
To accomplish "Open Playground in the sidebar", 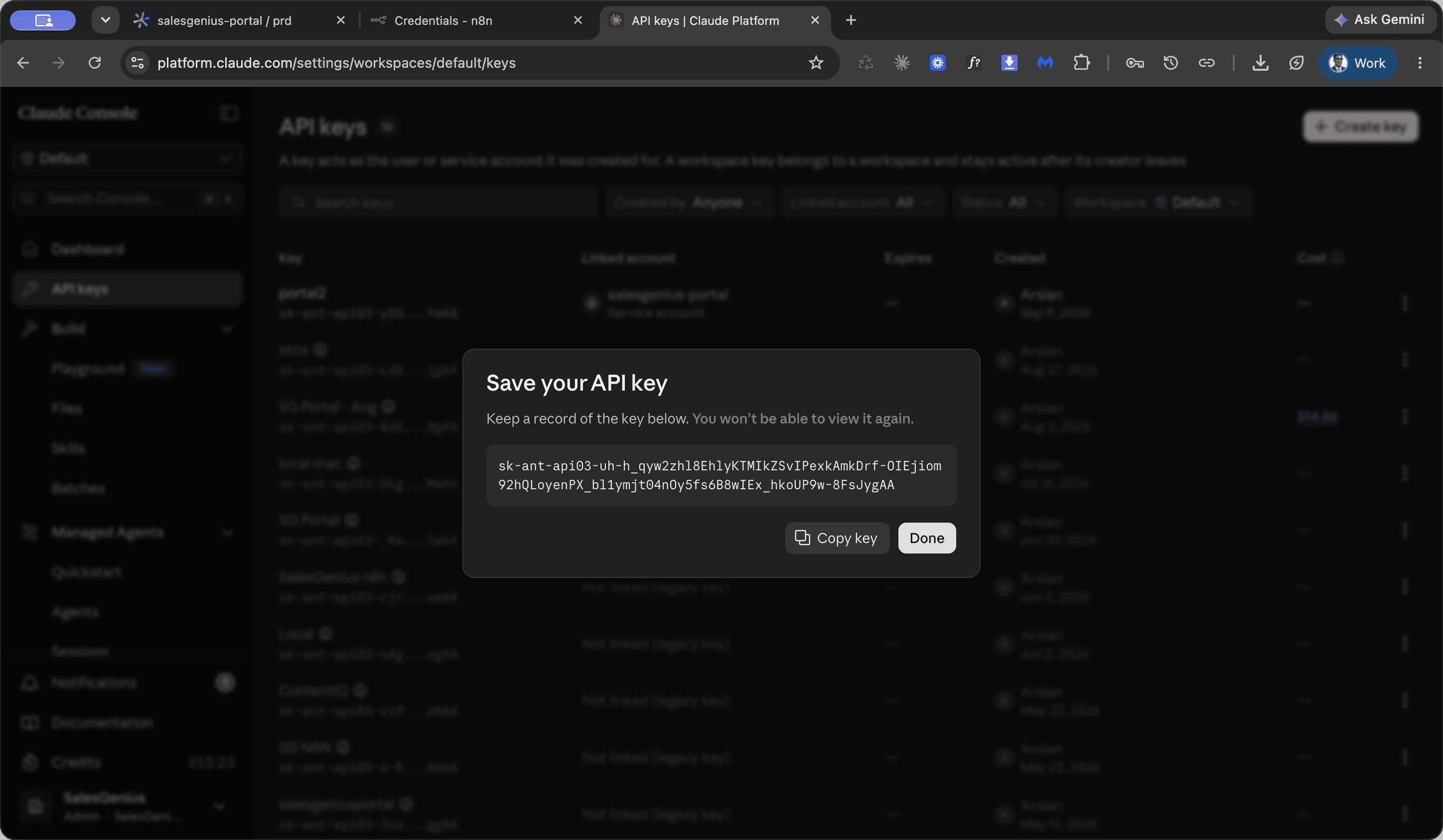I will (88, 369).
